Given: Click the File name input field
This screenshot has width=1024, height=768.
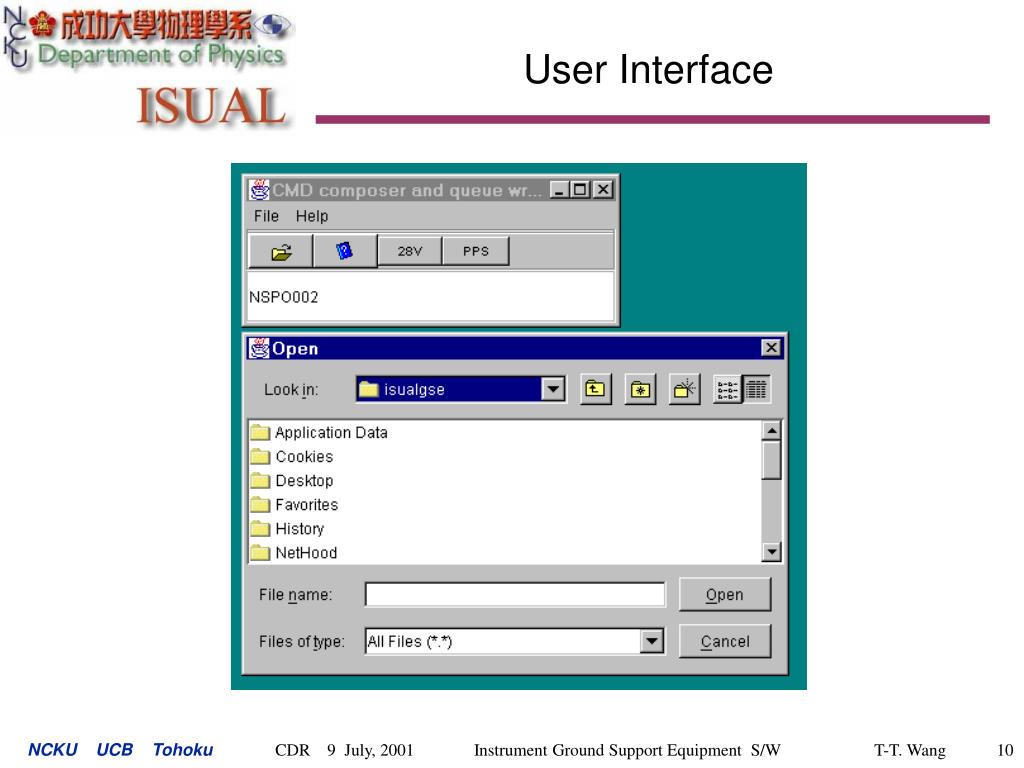Looking at the screenshot, I should [x=515, y=594].
